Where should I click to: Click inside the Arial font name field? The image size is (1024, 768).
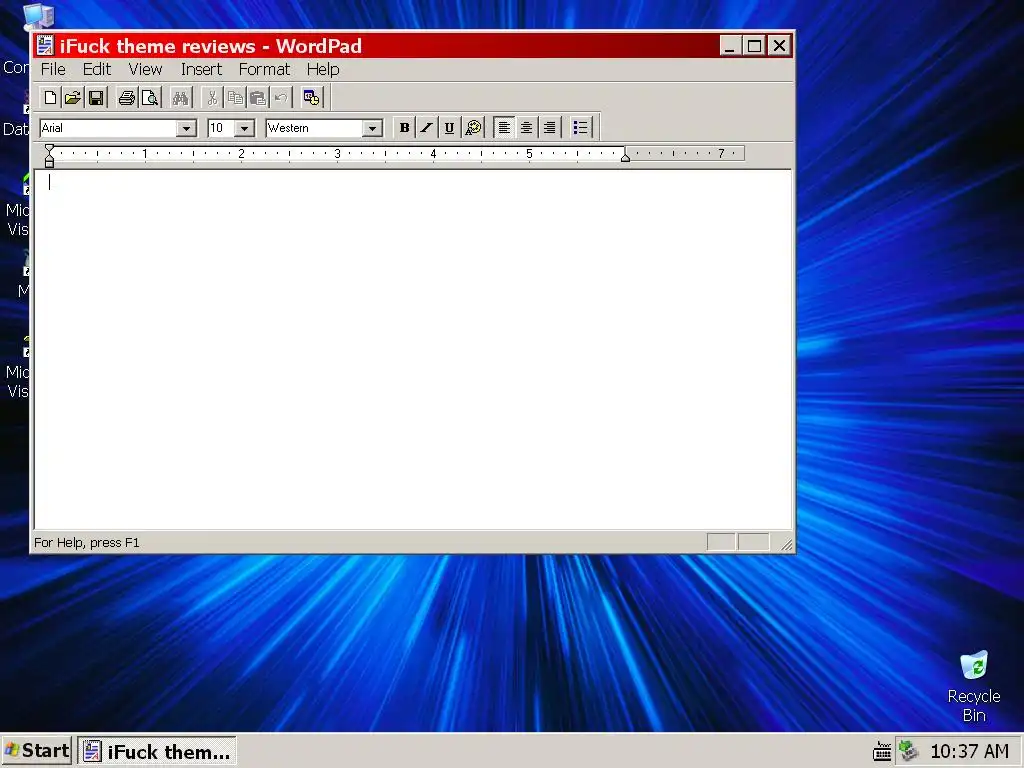coord(108,128)
